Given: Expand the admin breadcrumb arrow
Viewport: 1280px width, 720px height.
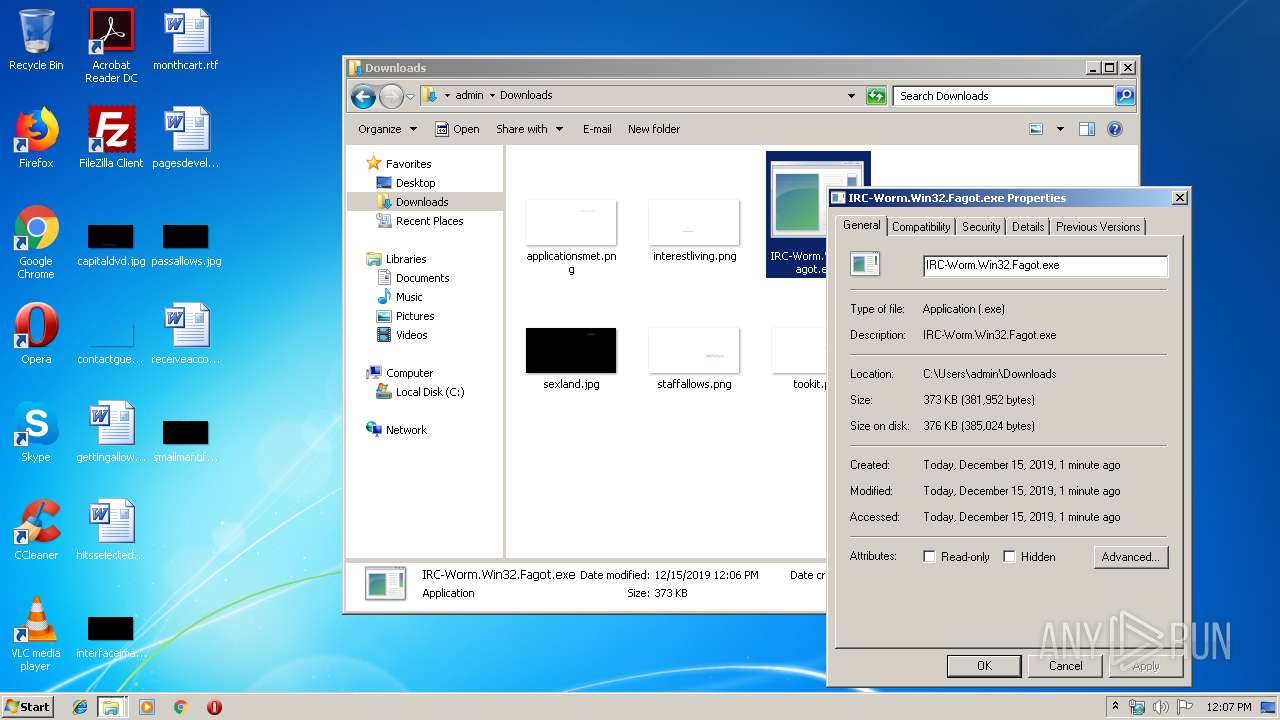Looking at the screenshot, I should (x=492, y=96).
